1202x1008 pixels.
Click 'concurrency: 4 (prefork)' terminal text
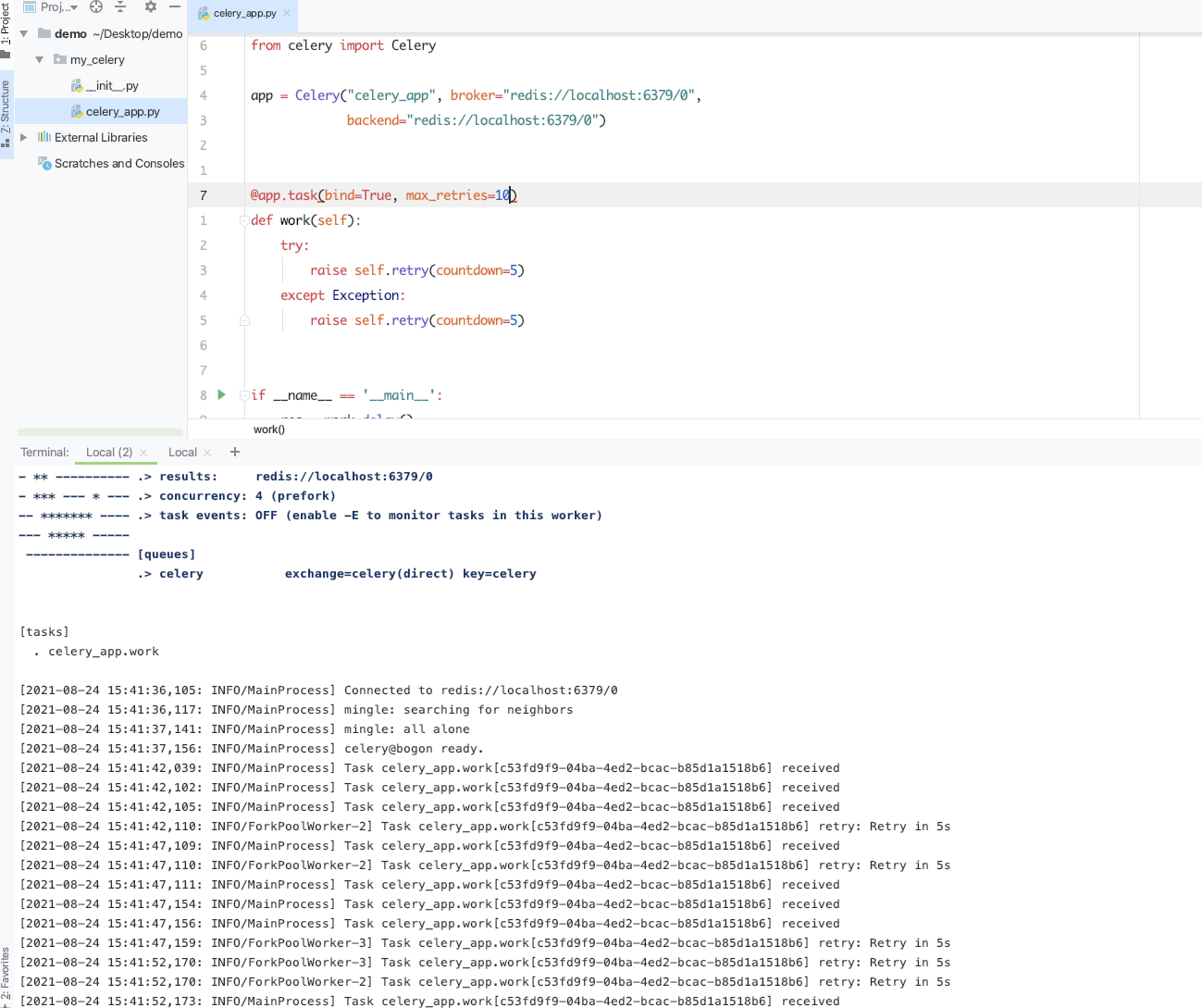(247, 496)
